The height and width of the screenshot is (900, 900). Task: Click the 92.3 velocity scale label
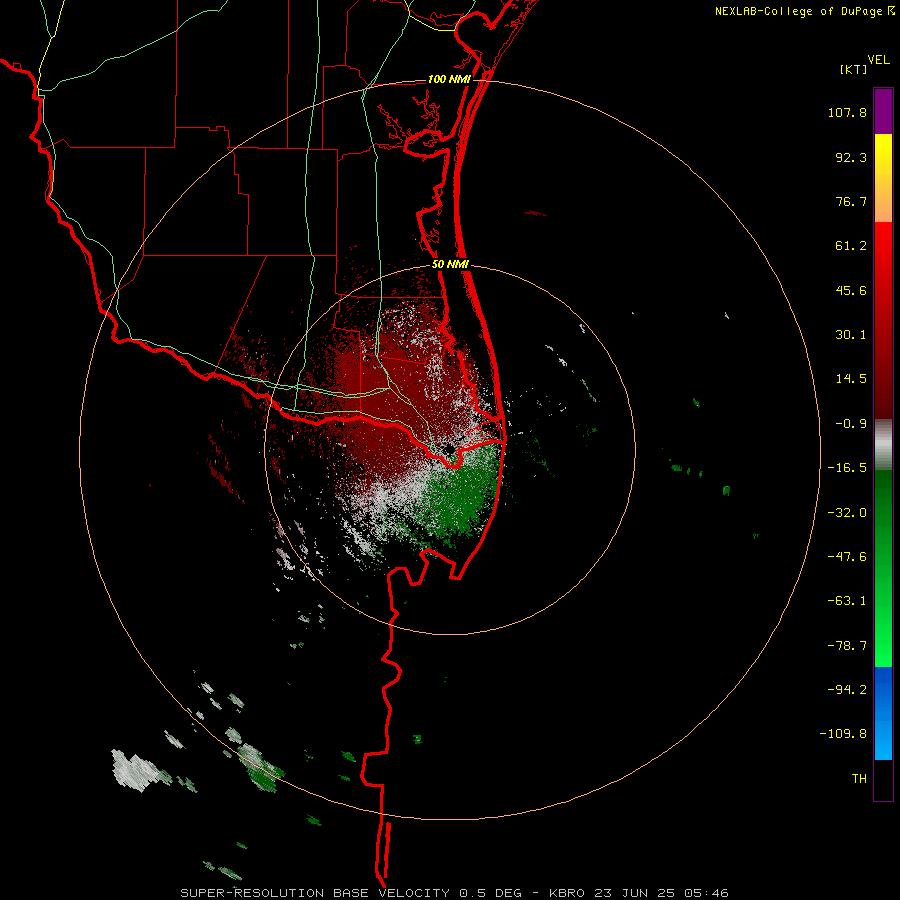click(x=851, y=157)
